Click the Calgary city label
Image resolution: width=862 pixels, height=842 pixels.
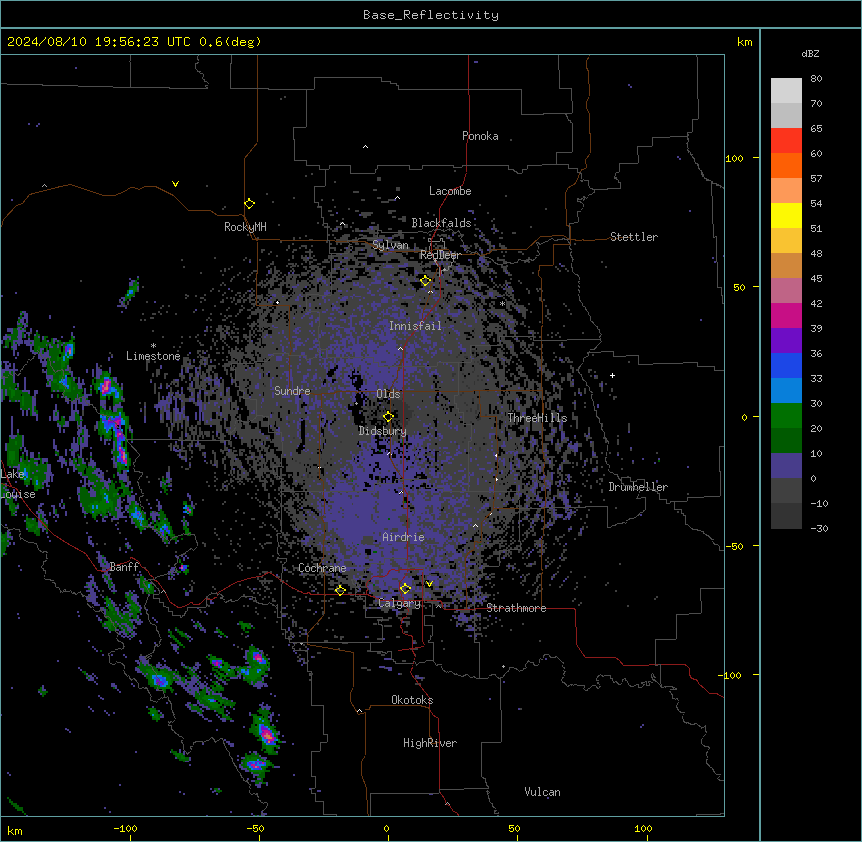[400, 603]
